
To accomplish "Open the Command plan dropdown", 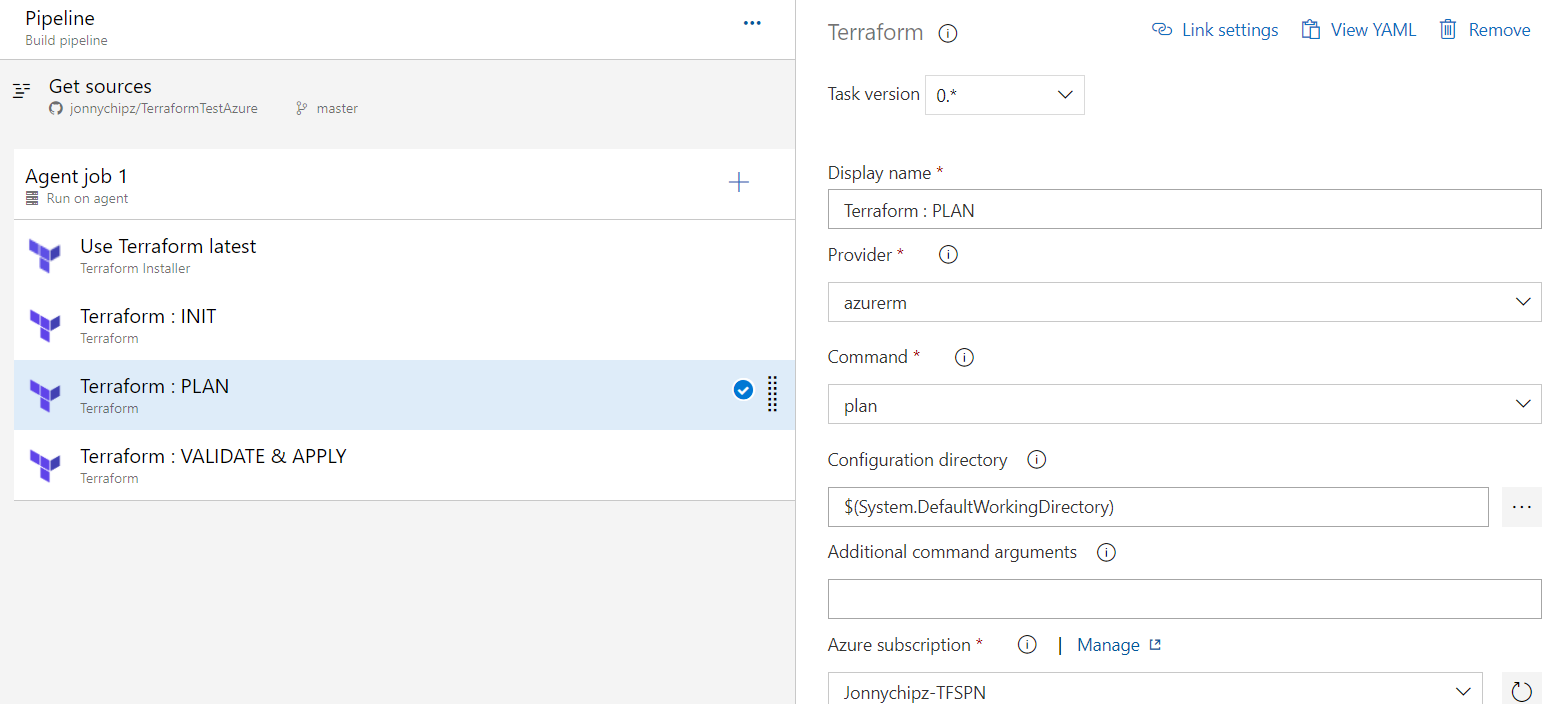I will pyautogui.click(x=1184, y=405).
